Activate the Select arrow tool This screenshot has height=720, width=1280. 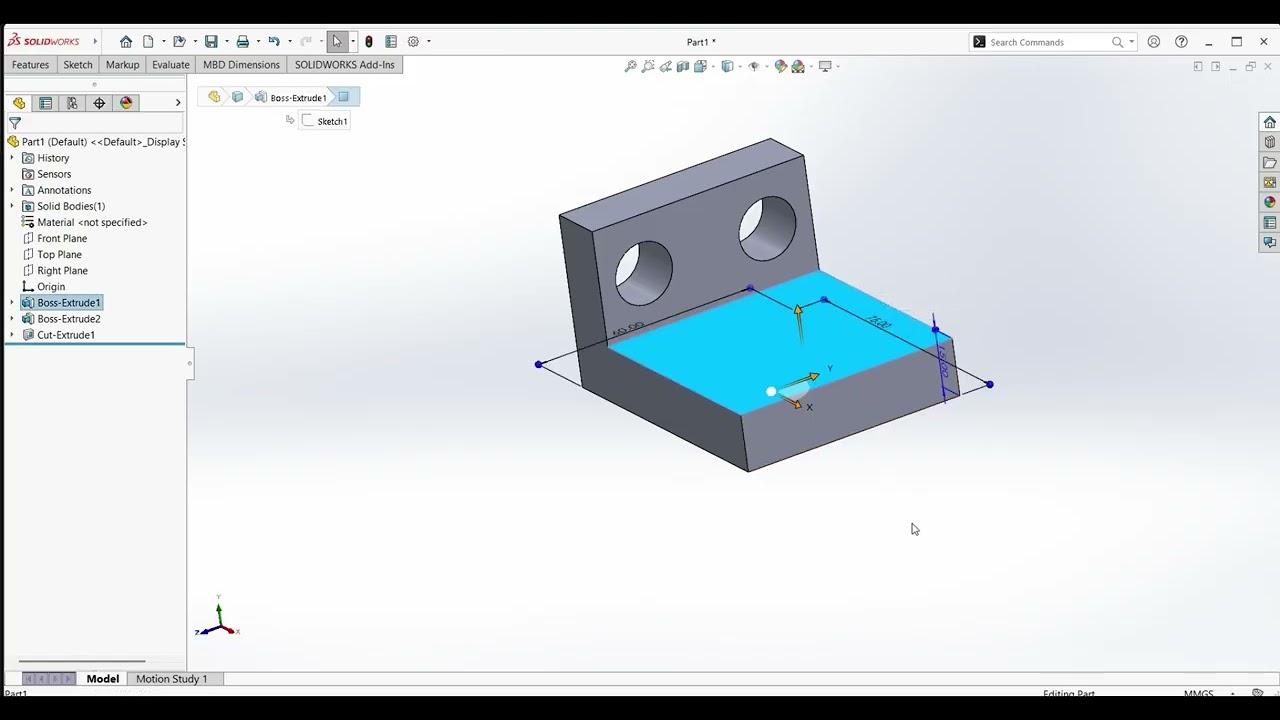point(337,42)
